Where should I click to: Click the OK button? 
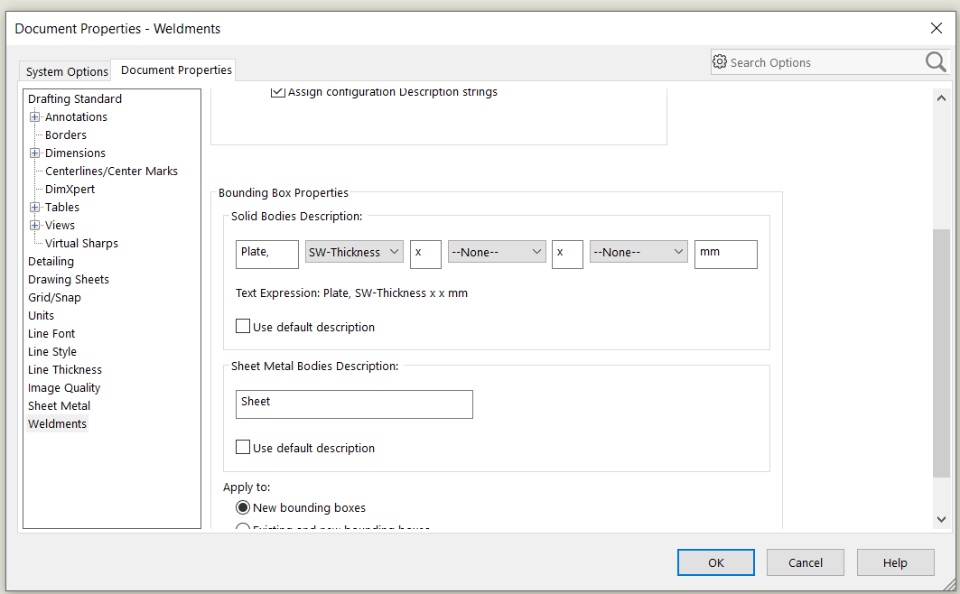716,563
